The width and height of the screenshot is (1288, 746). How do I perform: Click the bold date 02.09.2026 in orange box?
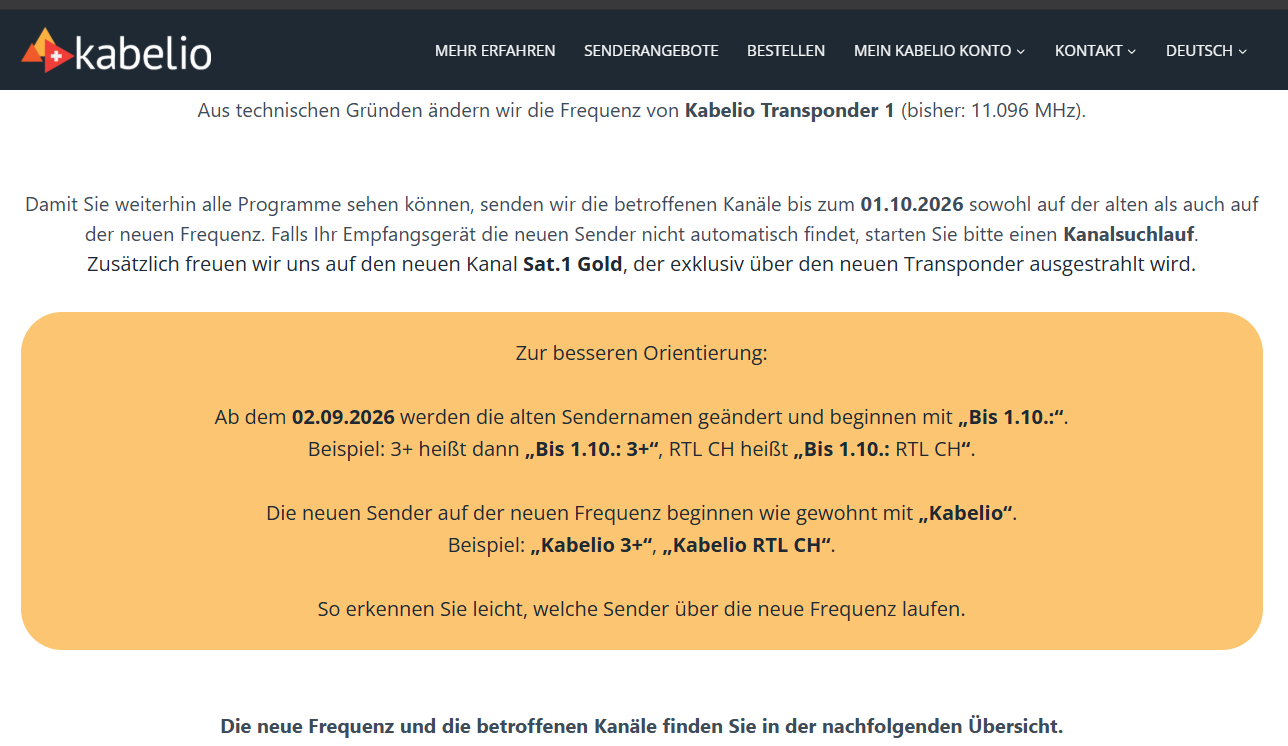click(x=343, y=417)
